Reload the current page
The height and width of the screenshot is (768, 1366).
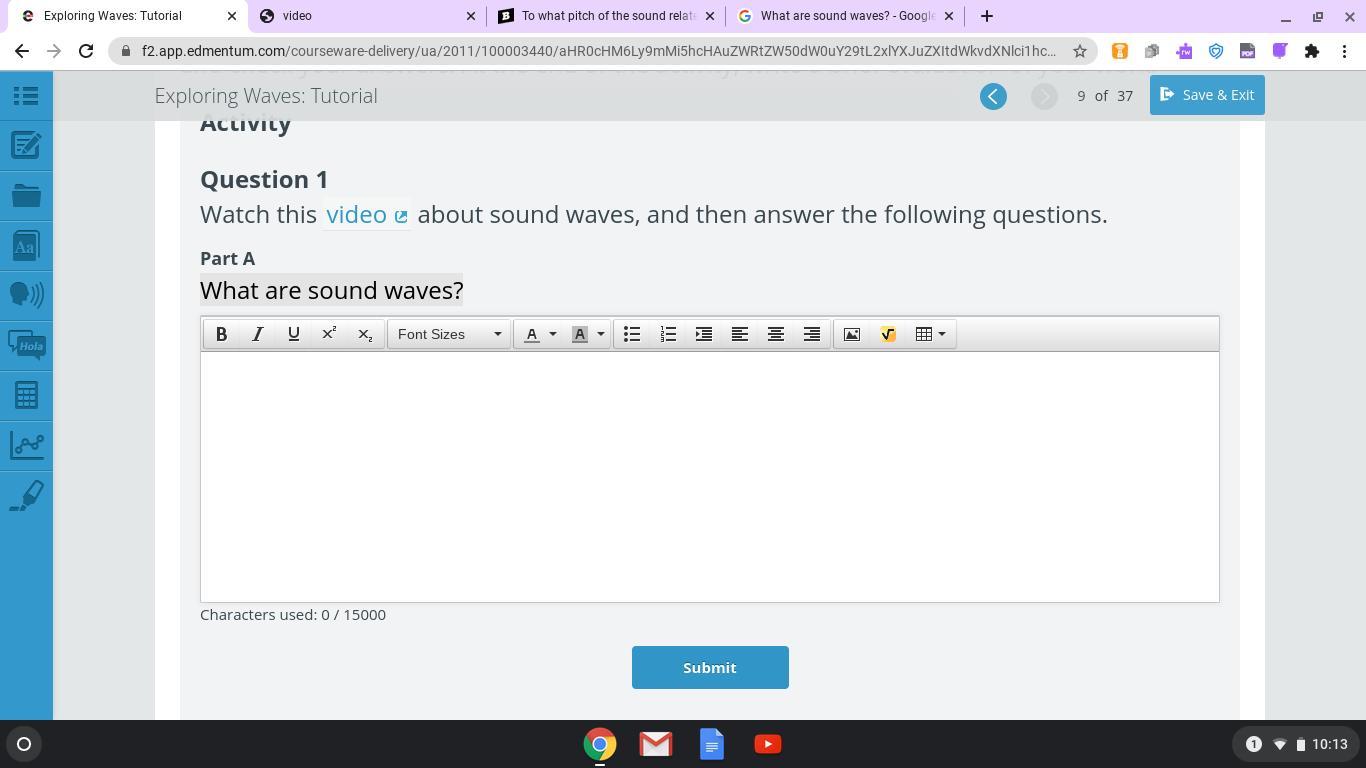(x=86, y=51)
